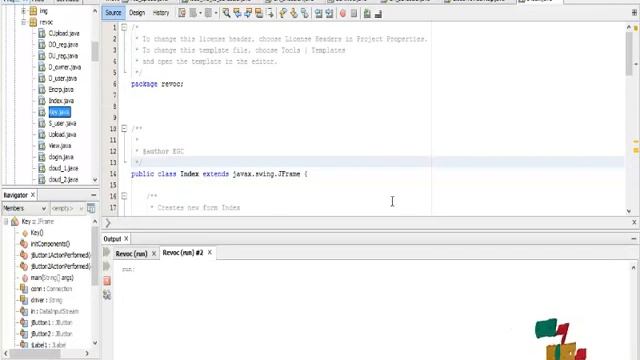
Task: Click Find Previous Occurrence icon
Action: pos(237,13)
